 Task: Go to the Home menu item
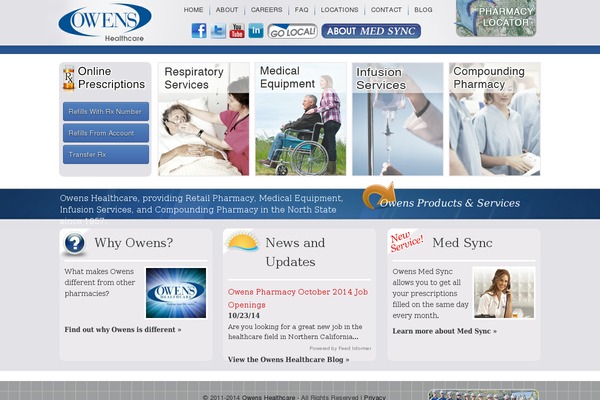click(193, 10)
